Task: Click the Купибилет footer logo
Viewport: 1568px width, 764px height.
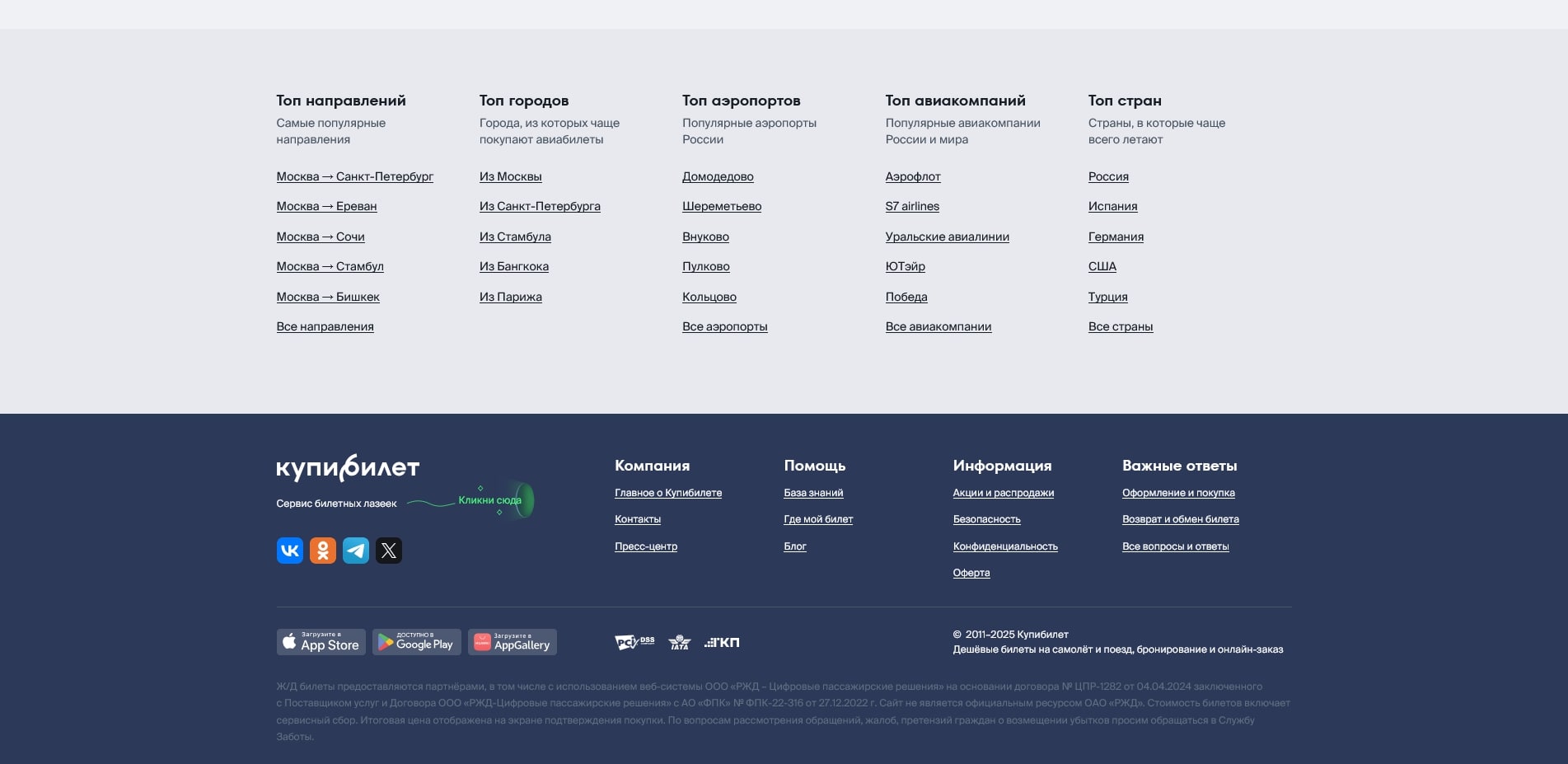Action: pyautogui.click(x=348, y=467)
